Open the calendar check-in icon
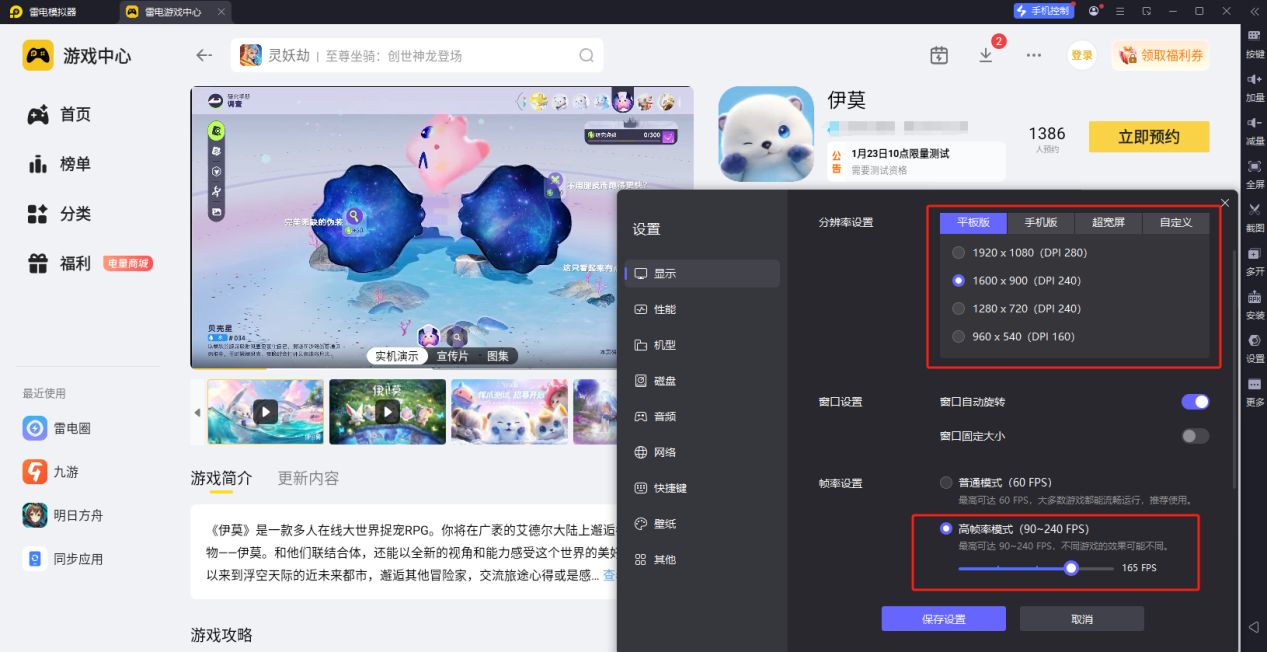 pos(938,55)
